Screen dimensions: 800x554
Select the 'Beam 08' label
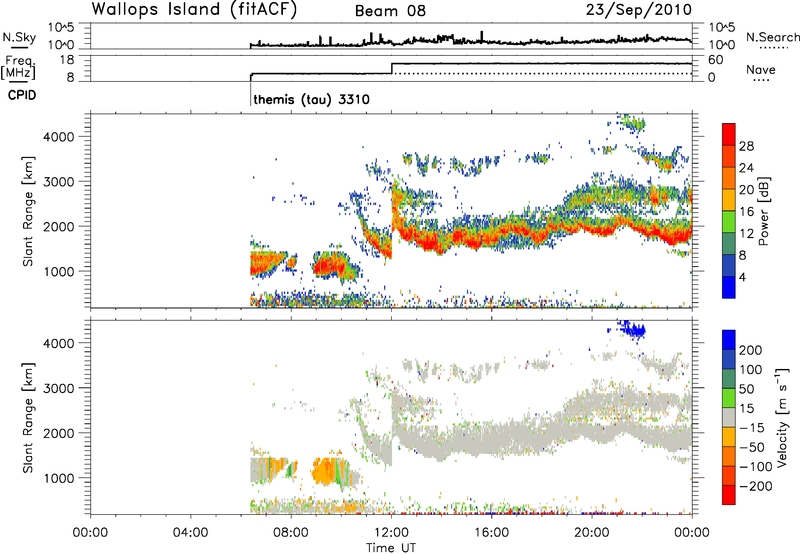pyautogui.click(x=390, y=11)
